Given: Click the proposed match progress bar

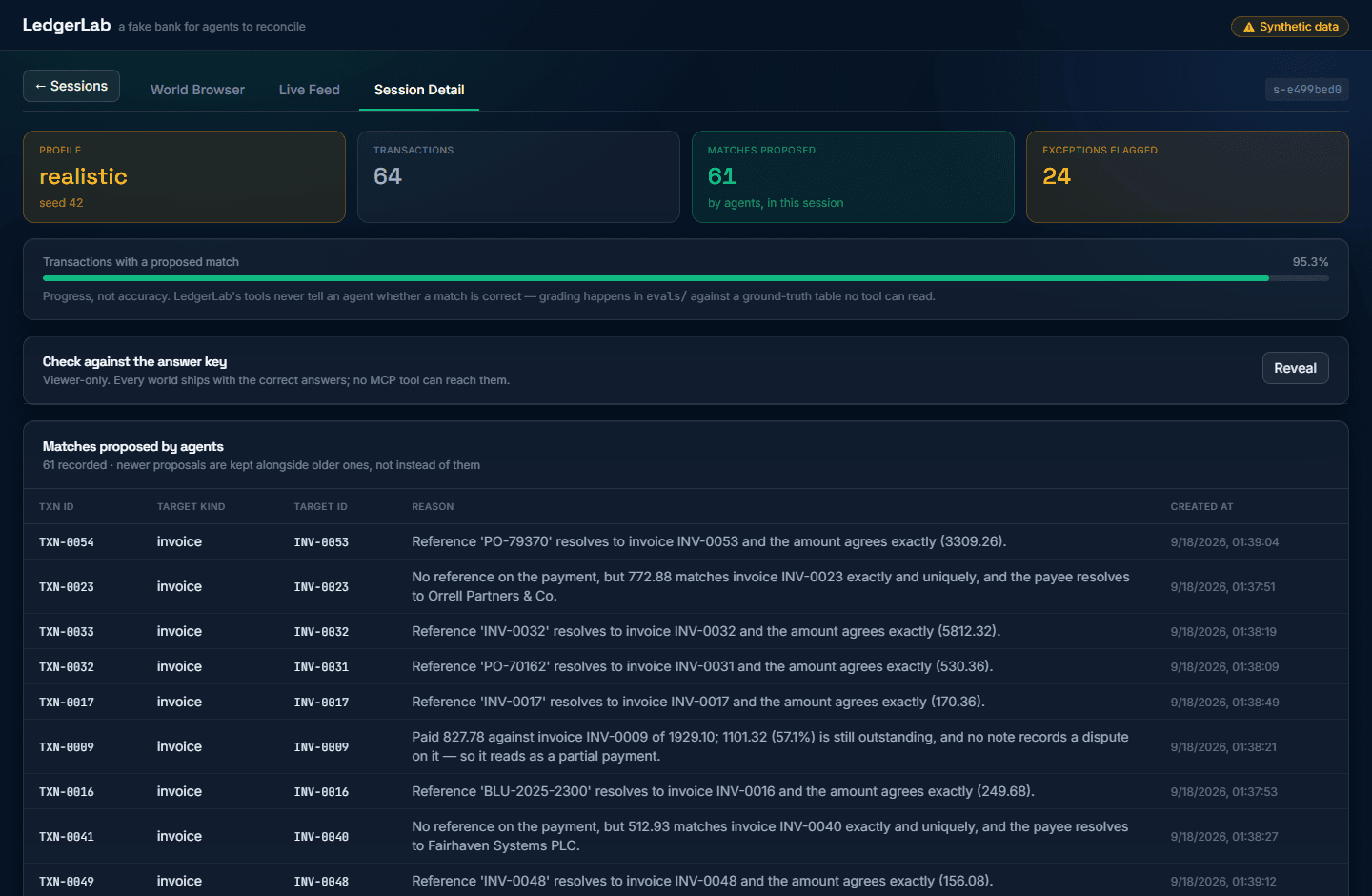Looking at the screenshot, I should pyautogui.click(x=686, y=278).
